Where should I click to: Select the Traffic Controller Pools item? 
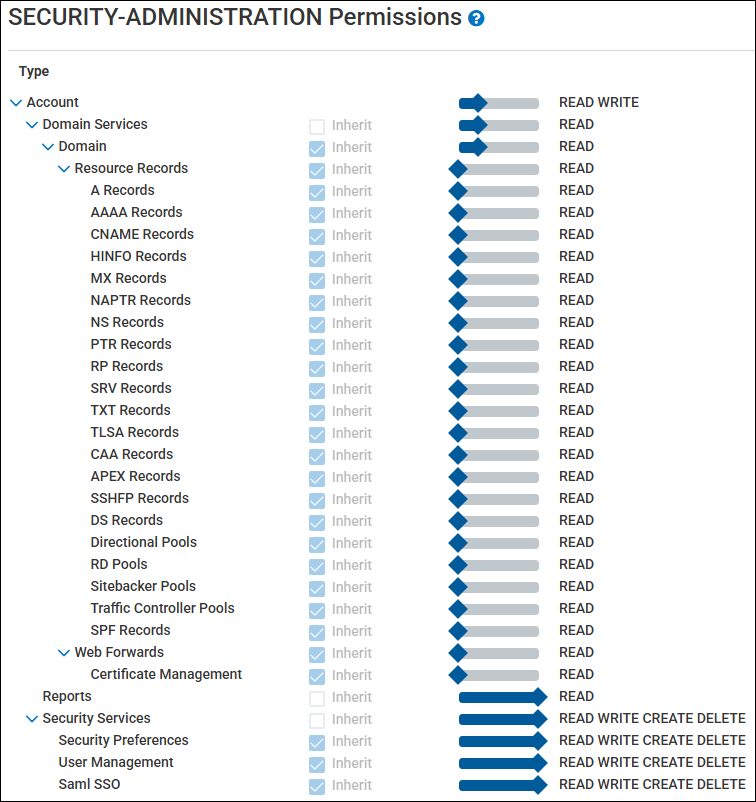[x=162, y=608]
